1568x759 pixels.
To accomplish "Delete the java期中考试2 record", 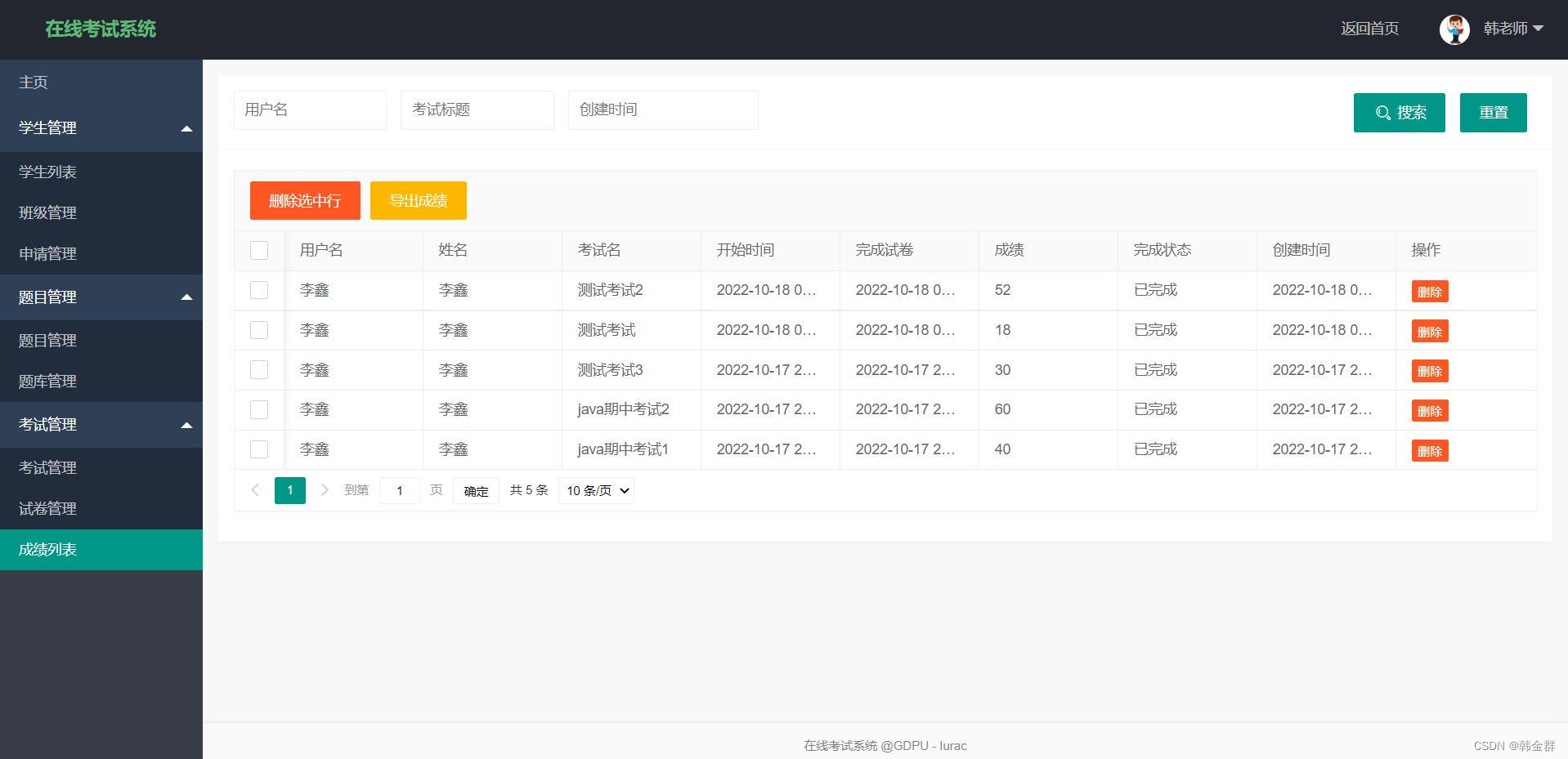I will (1430, 411).
